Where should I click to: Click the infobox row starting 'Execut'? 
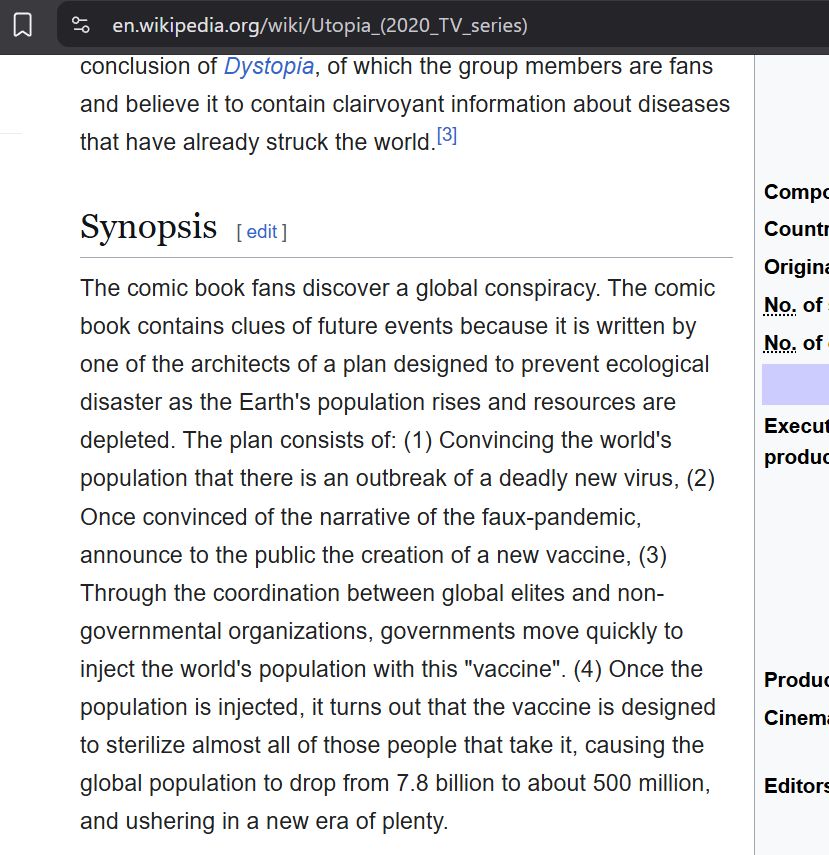point(796,441)
